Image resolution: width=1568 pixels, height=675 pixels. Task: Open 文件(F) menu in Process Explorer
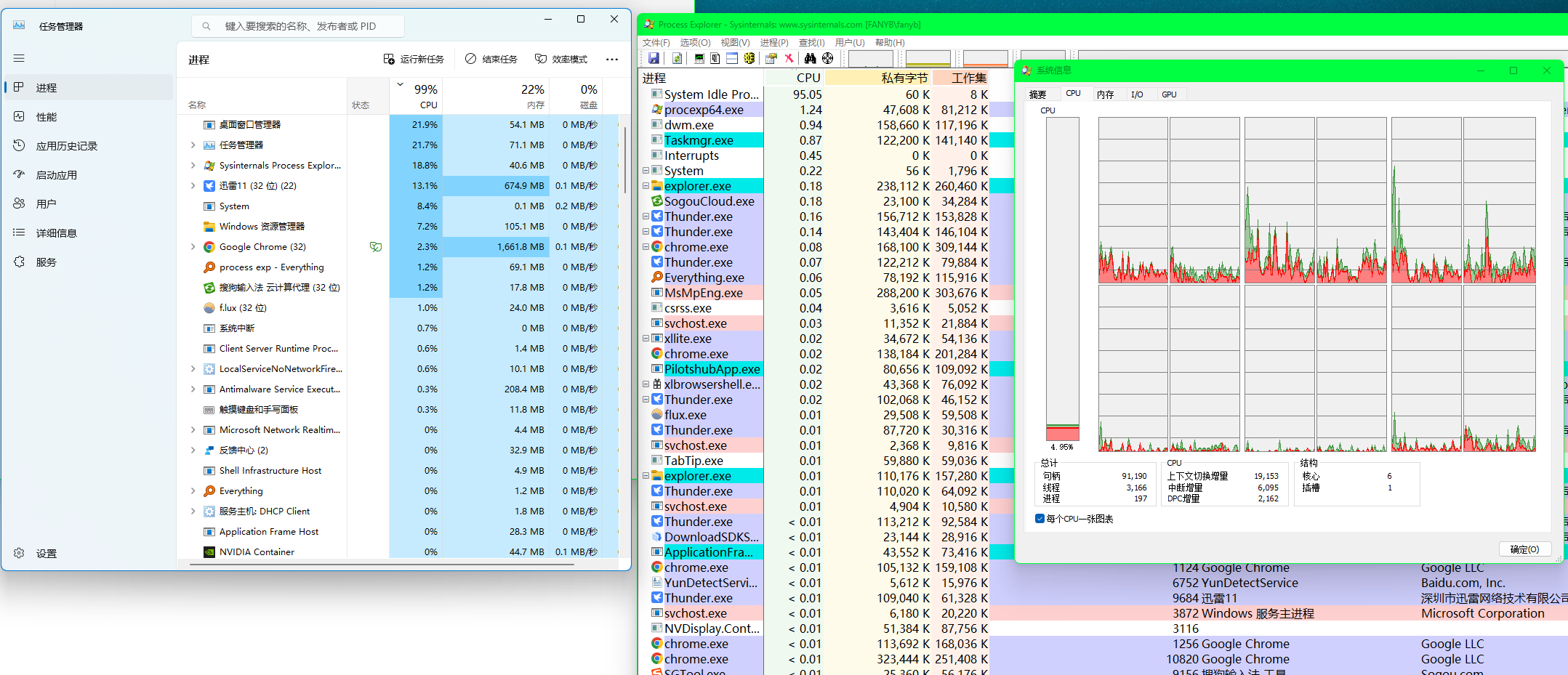(x=656, y=43)
